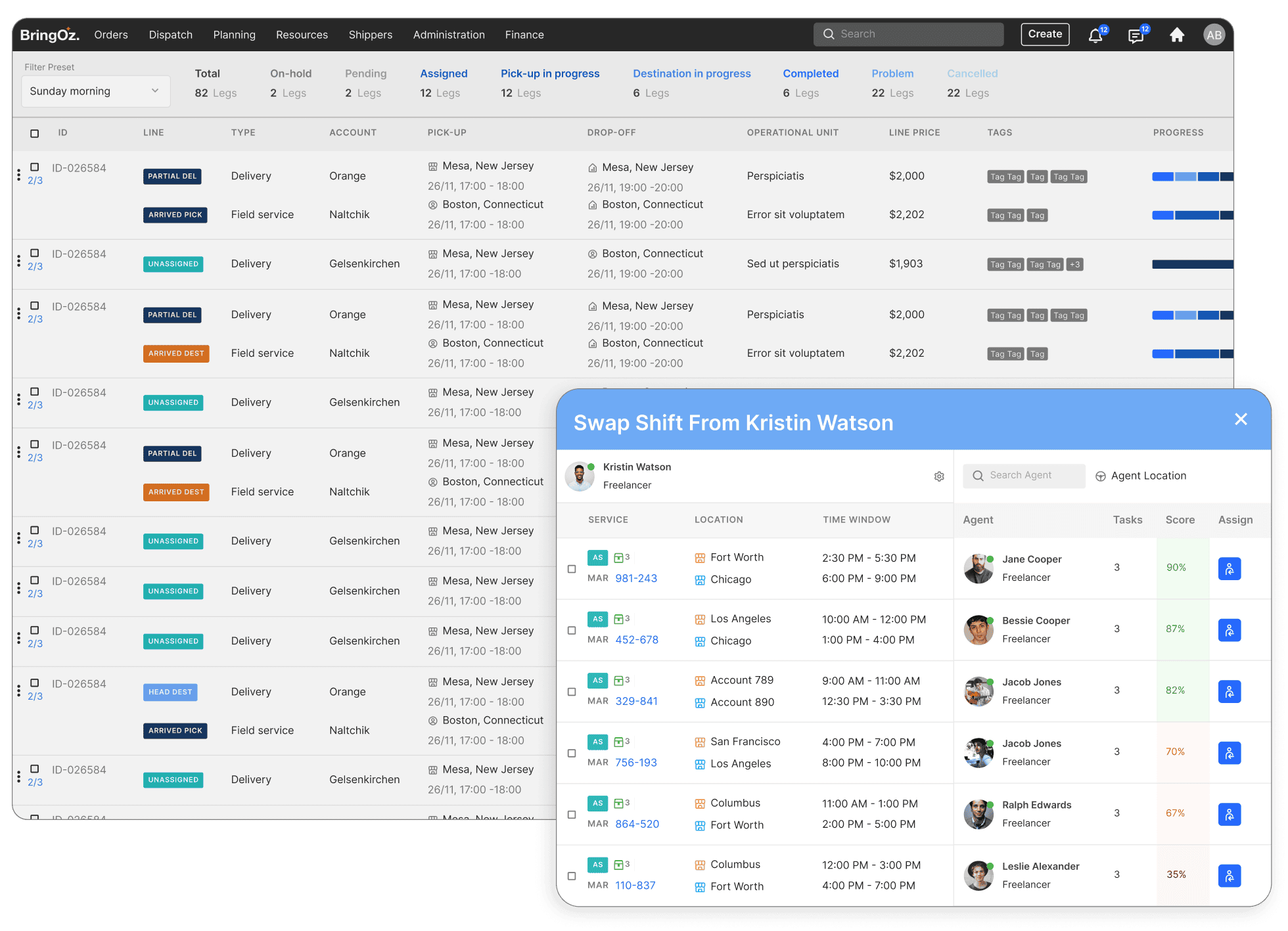Click the Search Agent input field
The width and height of the screenshot is (1288, 931).
pos(1024,476)
